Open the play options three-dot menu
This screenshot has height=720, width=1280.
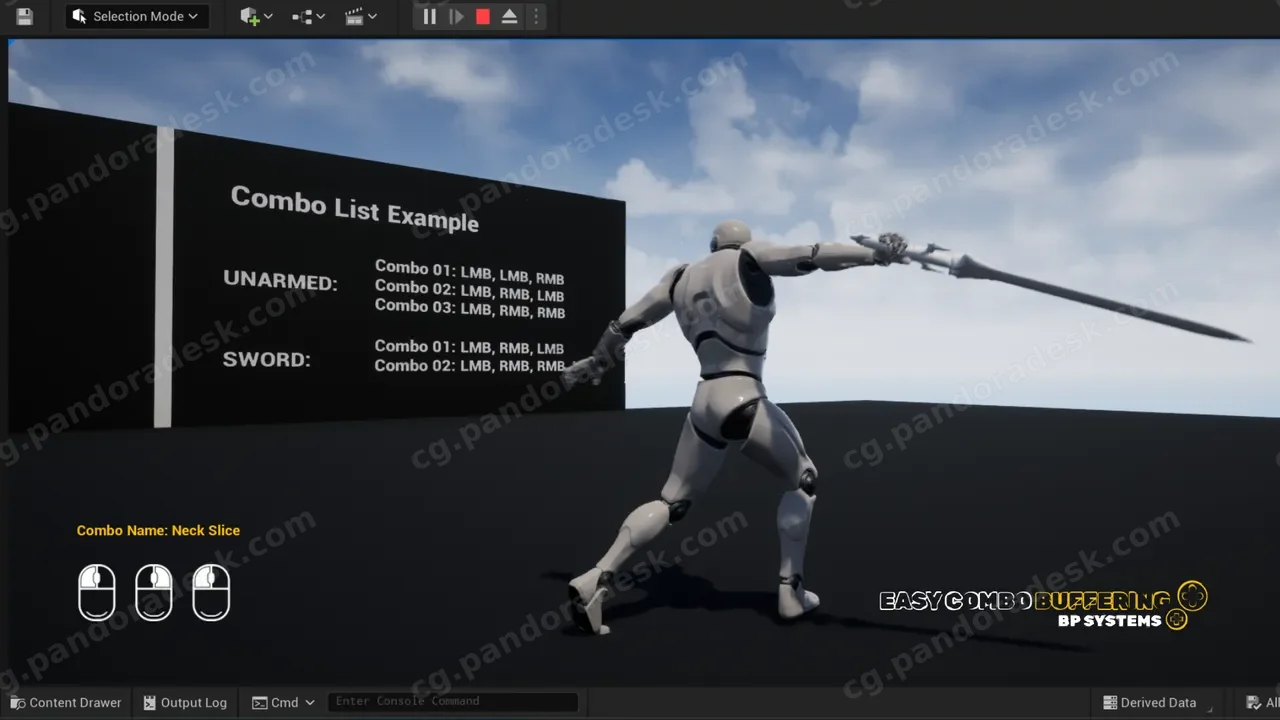(x=536, y=16)
